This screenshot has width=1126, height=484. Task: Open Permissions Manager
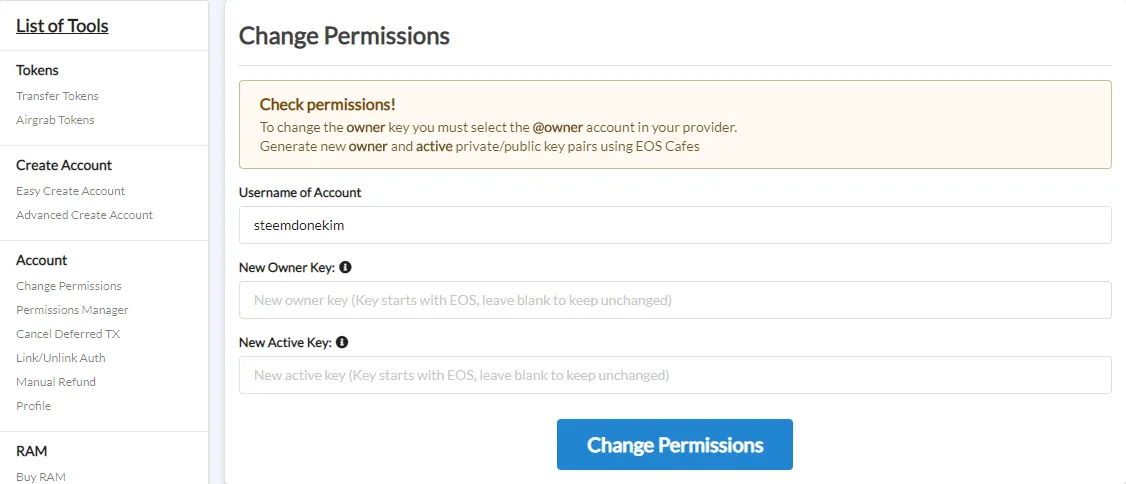pos(73,310)
